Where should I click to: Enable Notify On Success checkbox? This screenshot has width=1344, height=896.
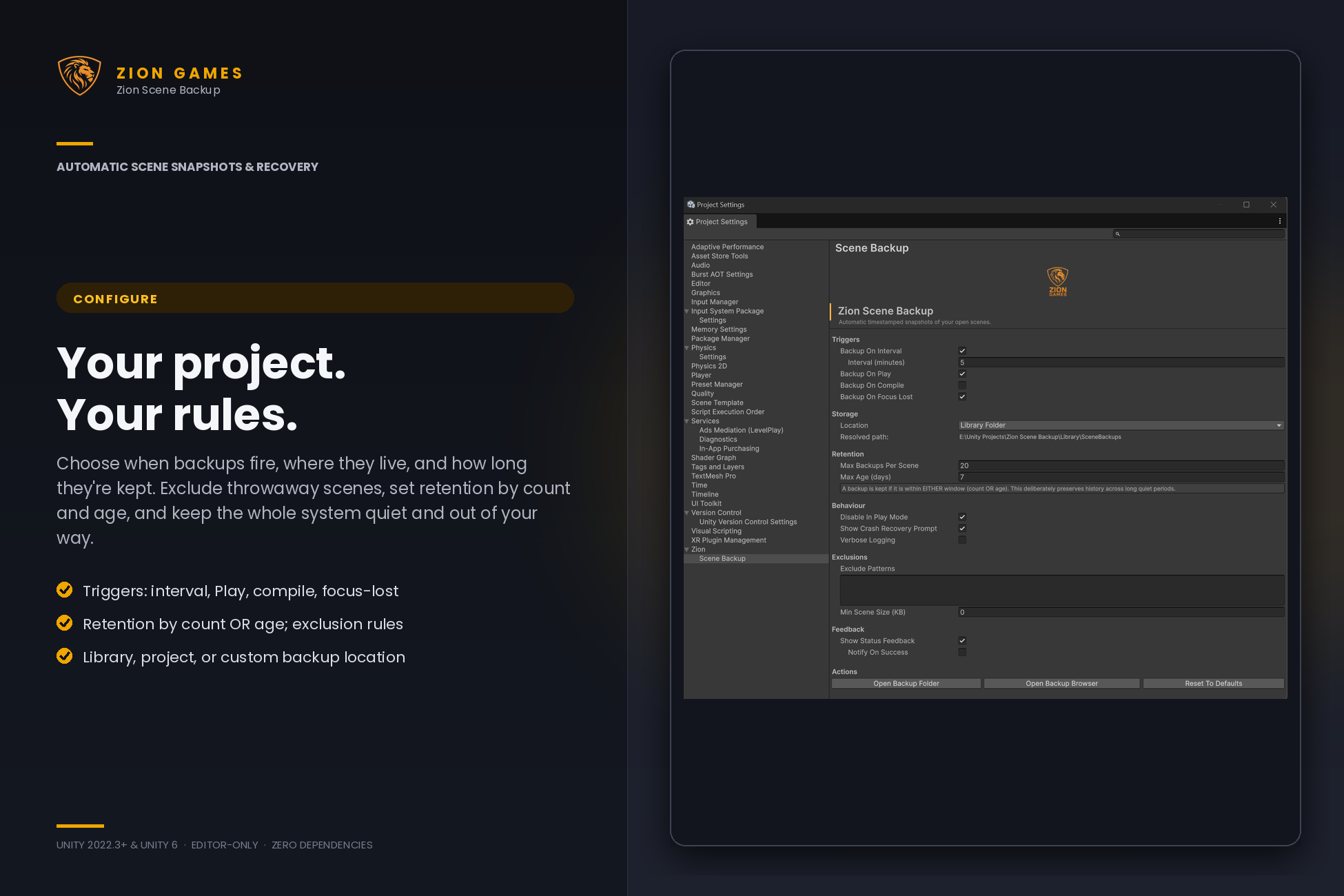point(962,652)
